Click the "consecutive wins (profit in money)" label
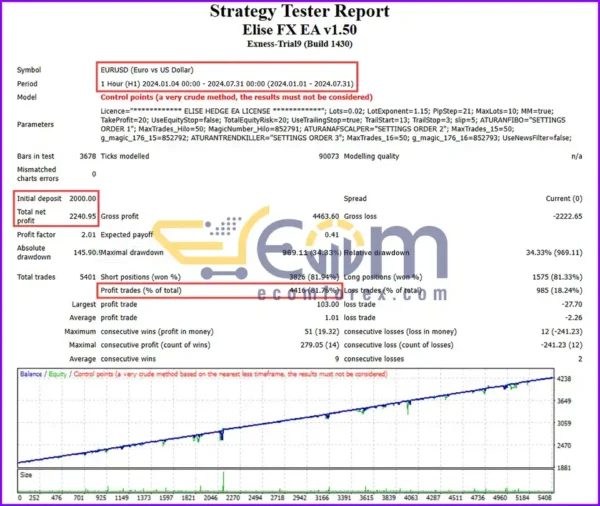Viewport: 600px width, 506px height. [157, 332]
